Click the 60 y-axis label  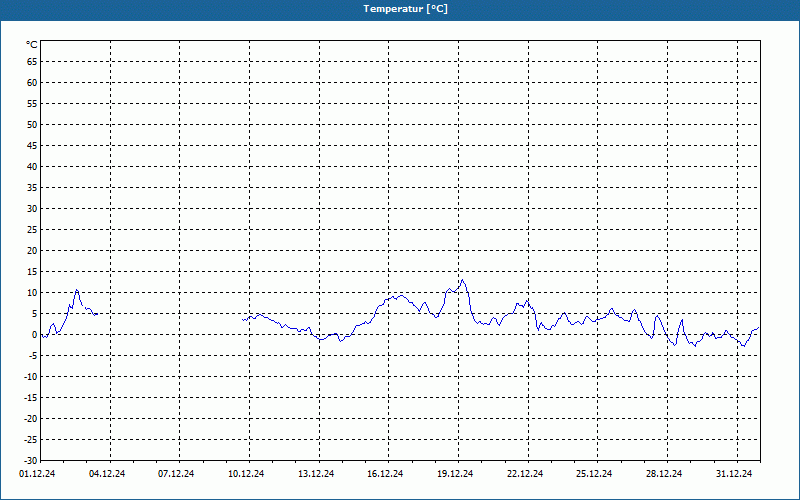point(32,83)
